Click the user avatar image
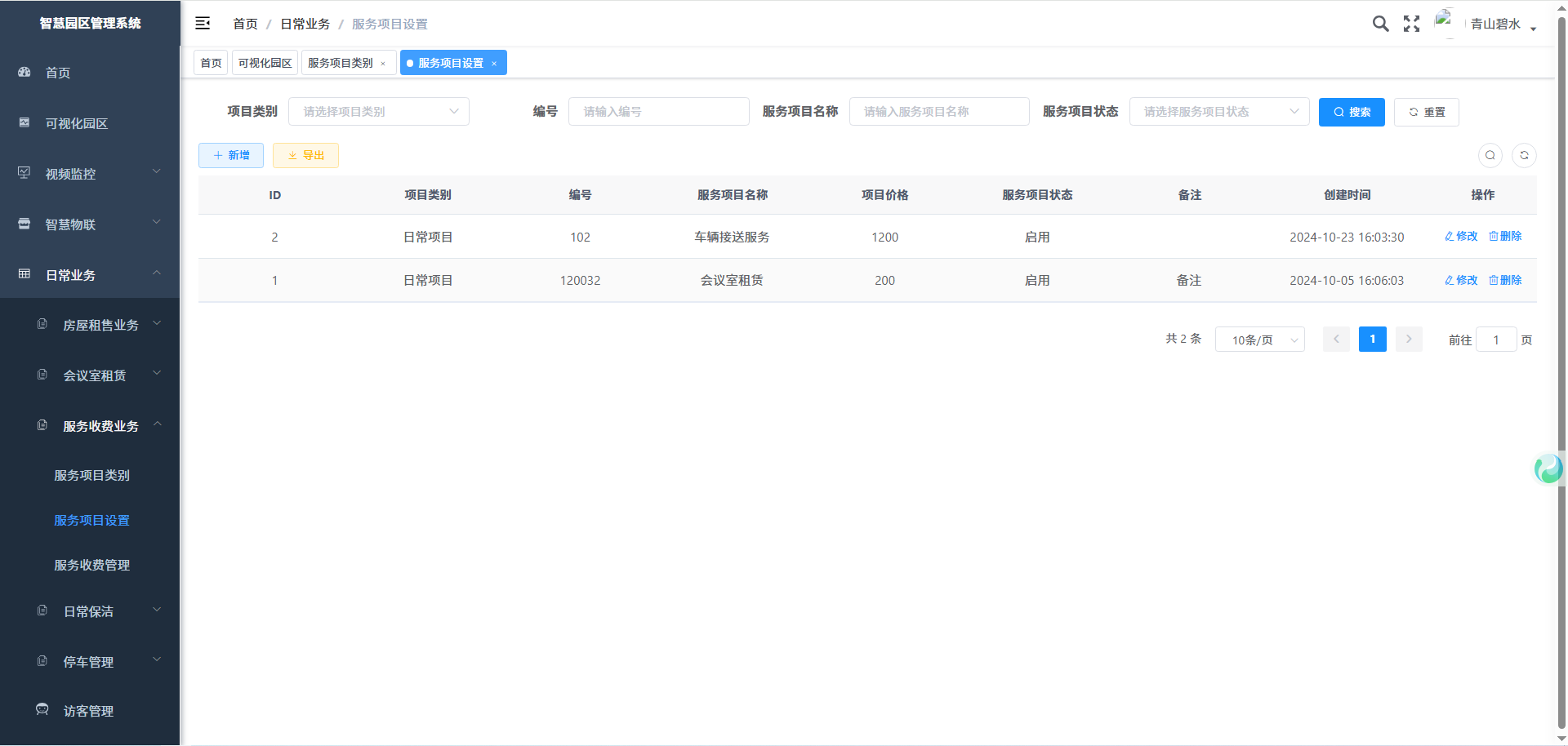Image resolution: width=1568 pixels, height=746 pixels. (x=1445, y=22)
